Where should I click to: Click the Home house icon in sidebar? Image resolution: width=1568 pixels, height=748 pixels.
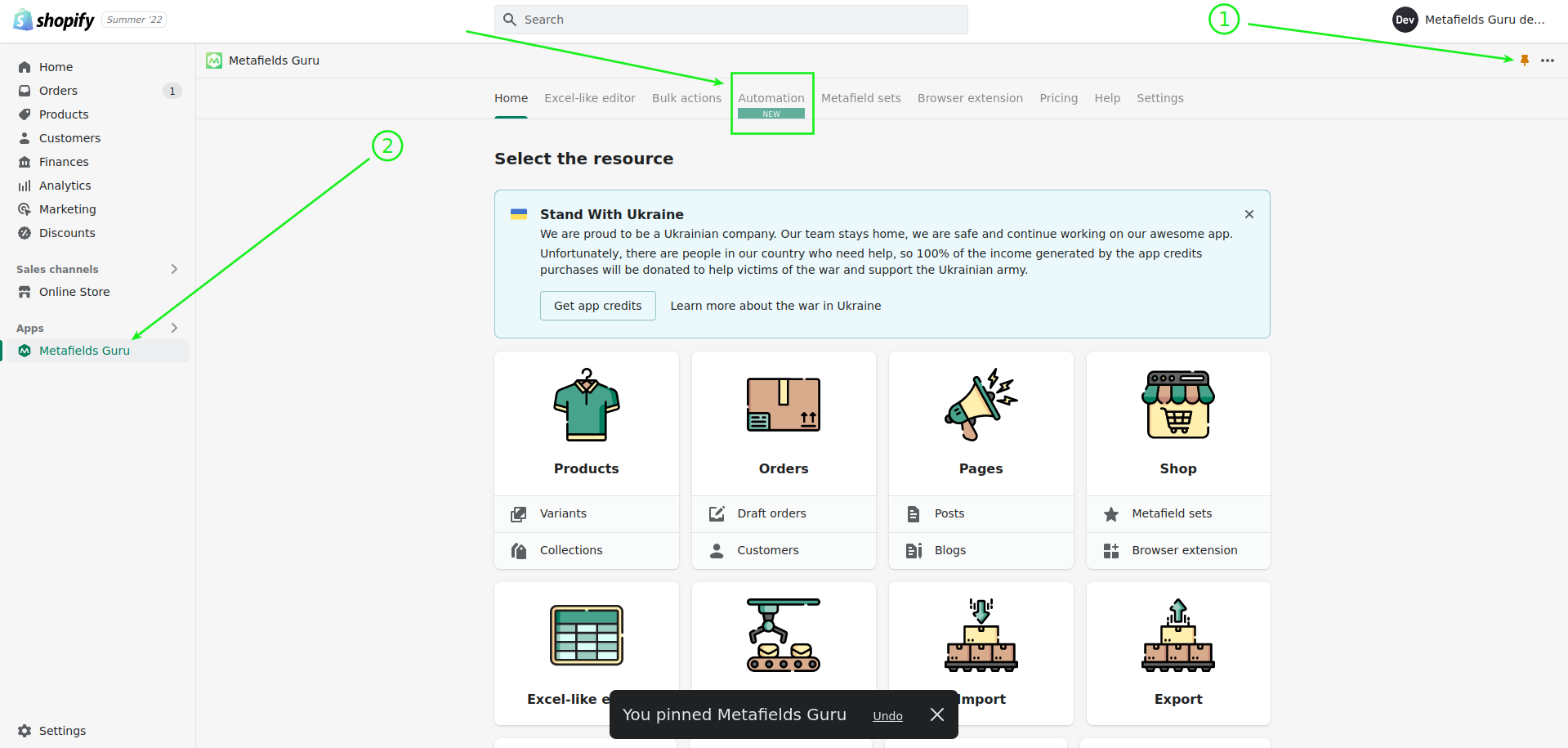[x=25, y=67]
